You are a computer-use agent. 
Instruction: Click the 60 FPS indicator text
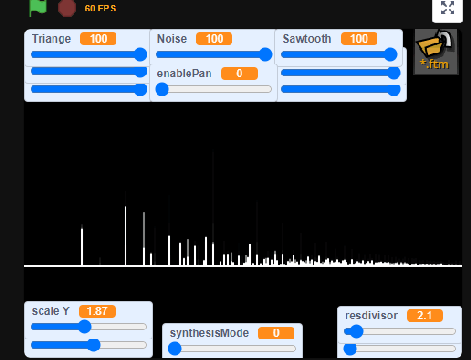[100, 8]
